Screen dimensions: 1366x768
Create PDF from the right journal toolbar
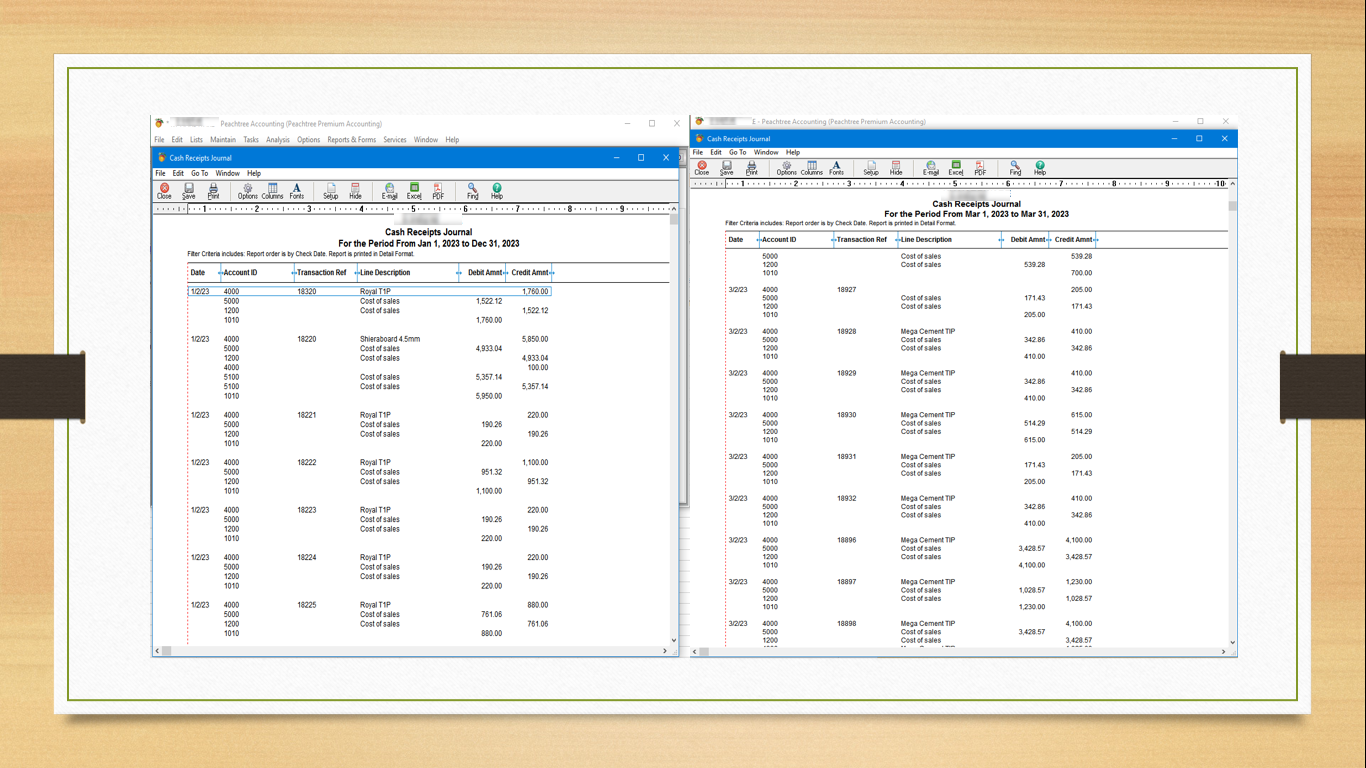(x=980, y=167)
